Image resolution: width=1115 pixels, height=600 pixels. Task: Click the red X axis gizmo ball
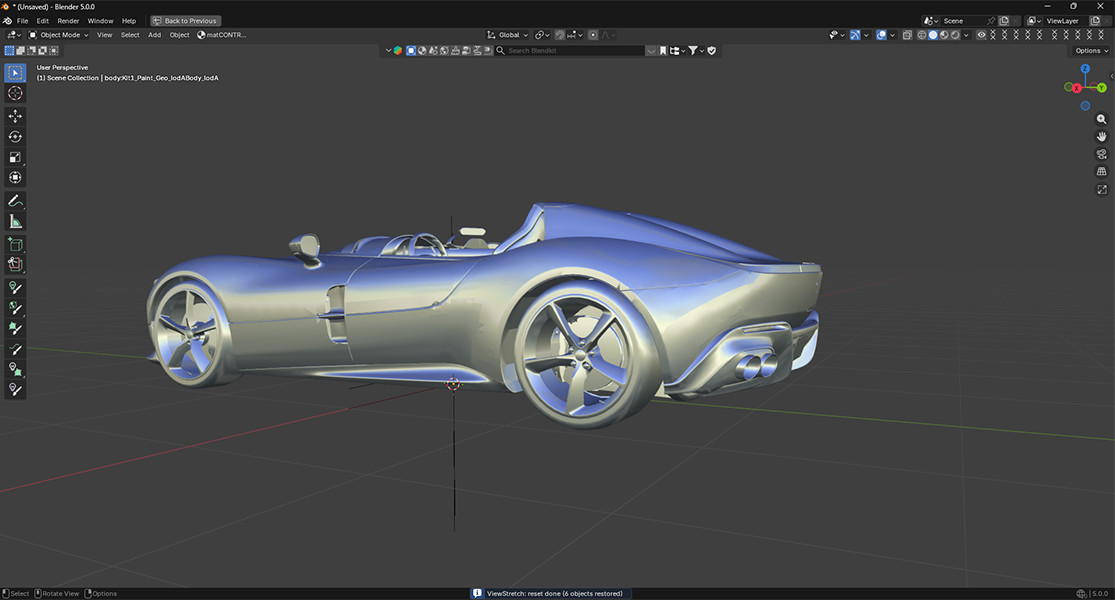tap(1077, 88)
